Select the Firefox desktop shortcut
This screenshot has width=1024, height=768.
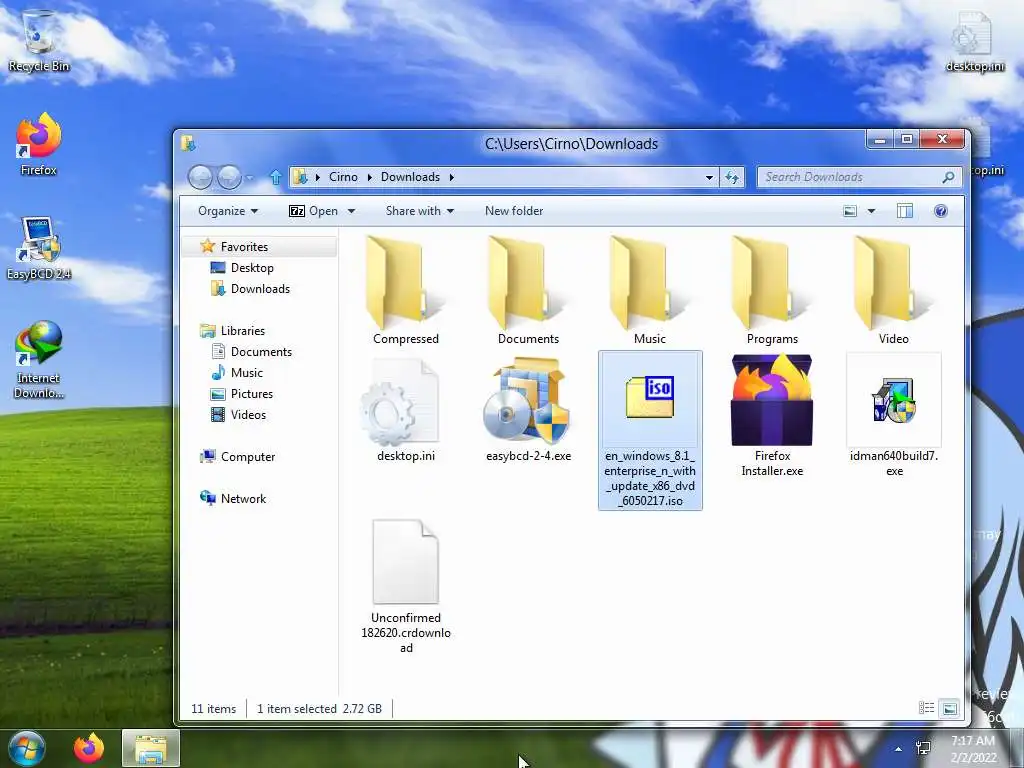point(39,144)
